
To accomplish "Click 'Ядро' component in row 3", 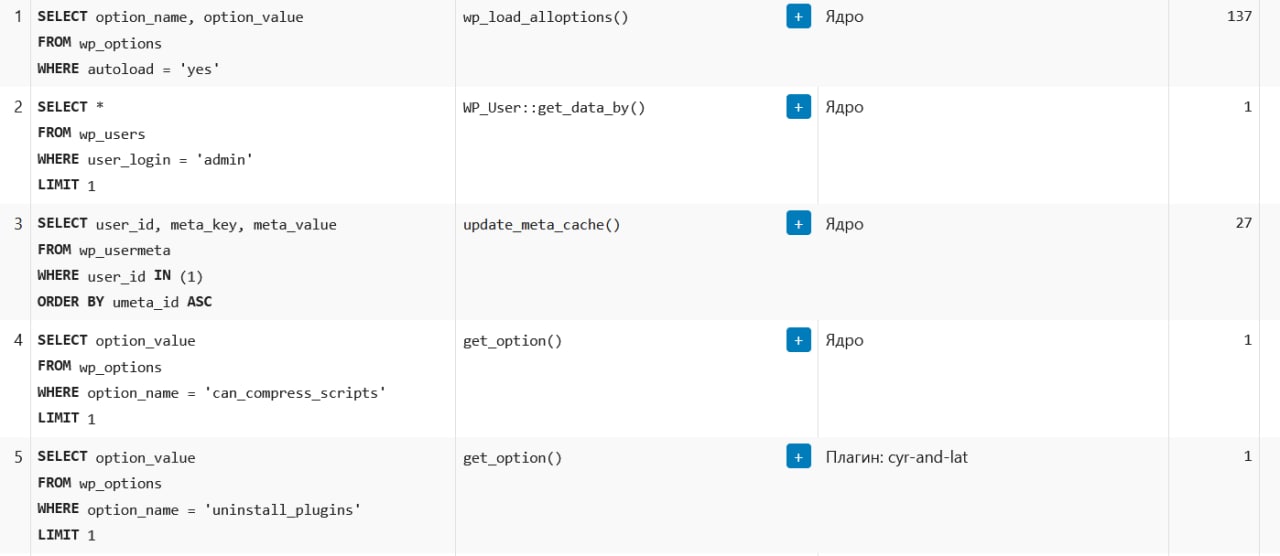I will (x=844, y=224).
